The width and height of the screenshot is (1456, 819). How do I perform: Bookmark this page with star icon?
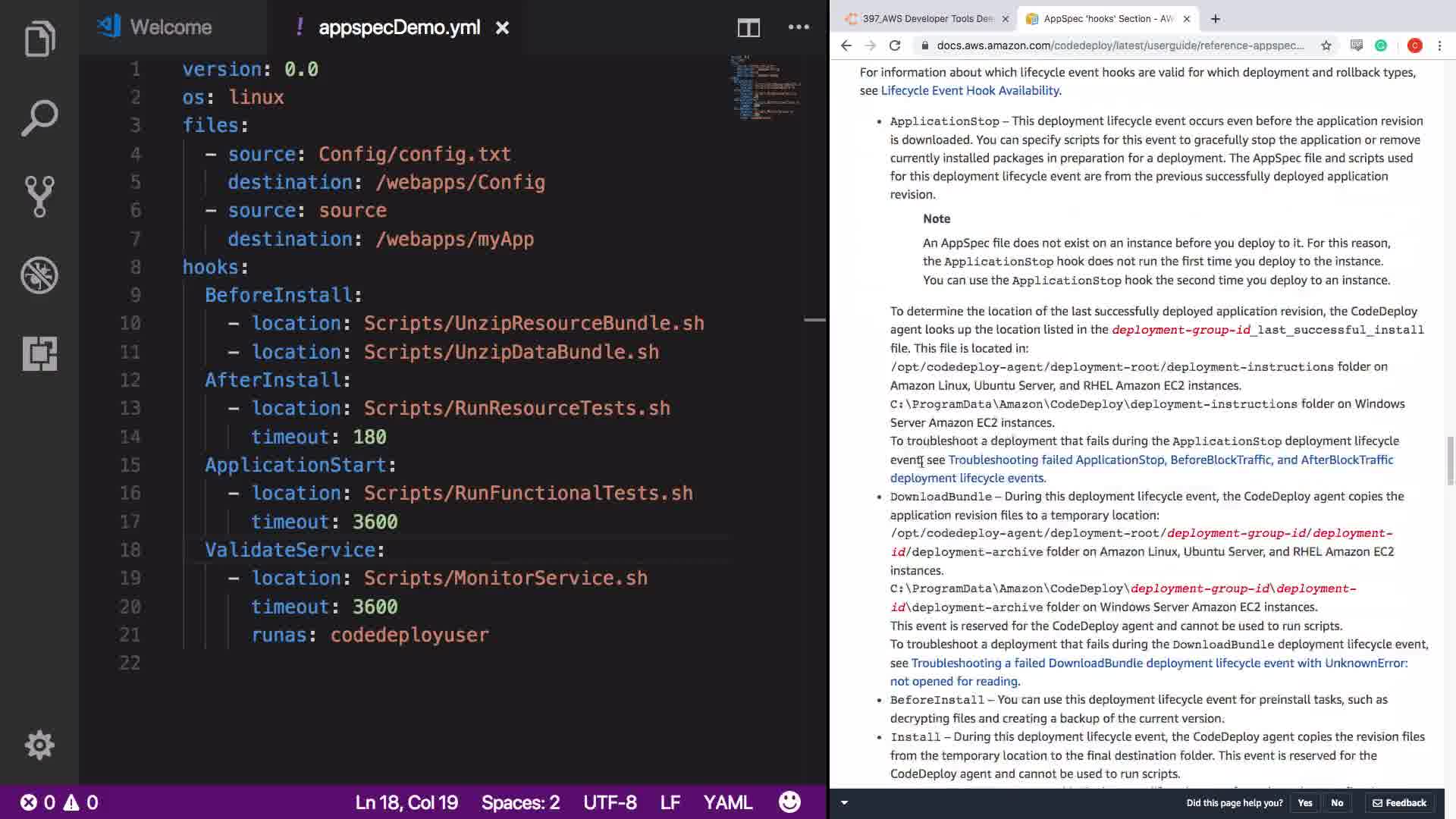click(x=1326, y=45)
